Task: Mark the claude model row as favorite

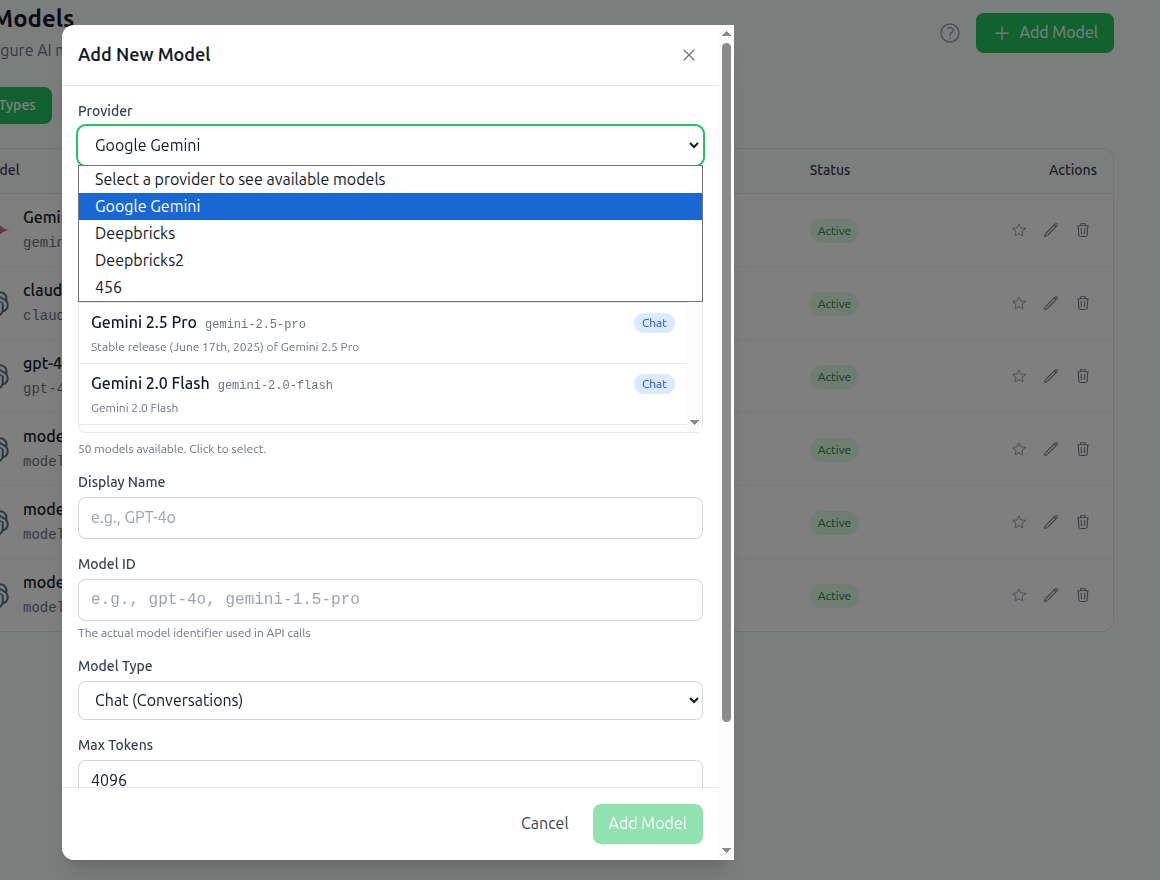Action: (x=1019, y=303)
